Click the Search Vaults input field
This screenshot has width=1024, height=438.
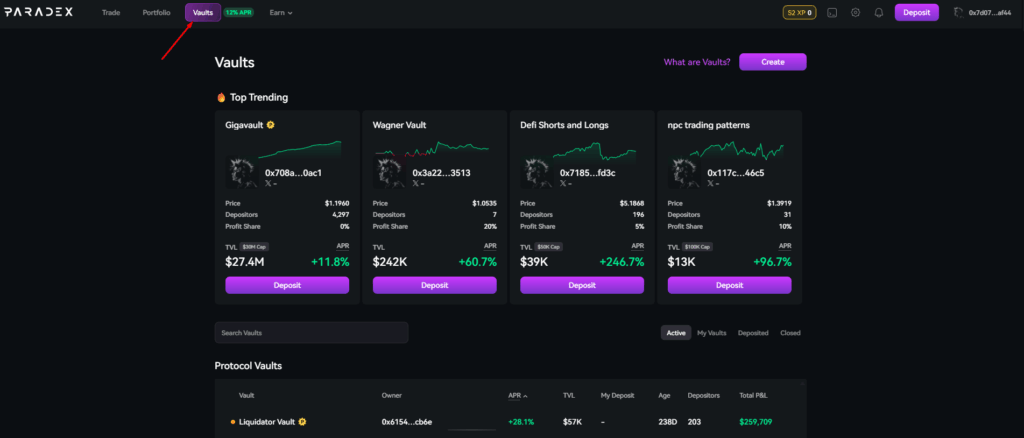coord(312,333)
